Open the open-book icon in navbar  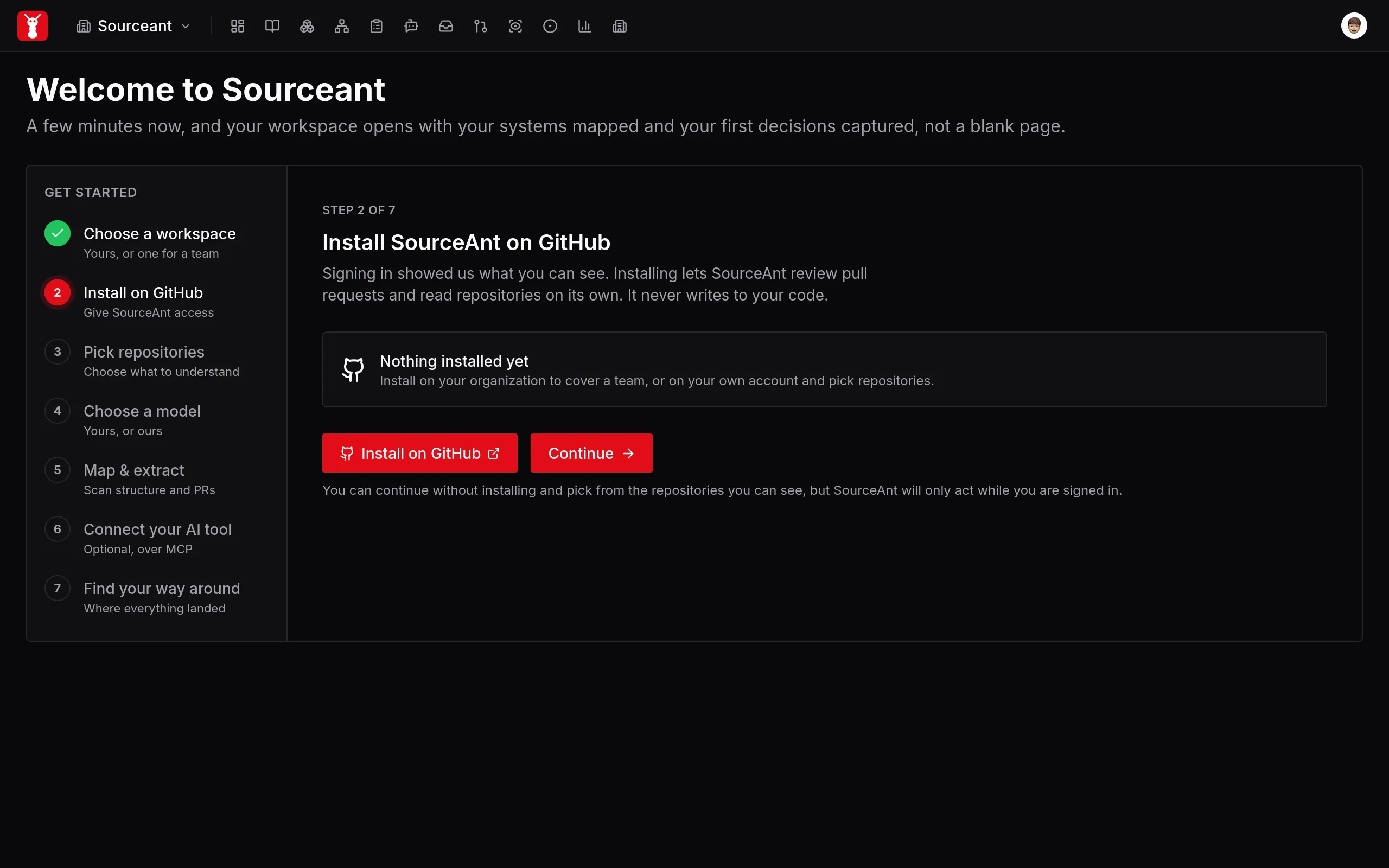tap(272, 26)
